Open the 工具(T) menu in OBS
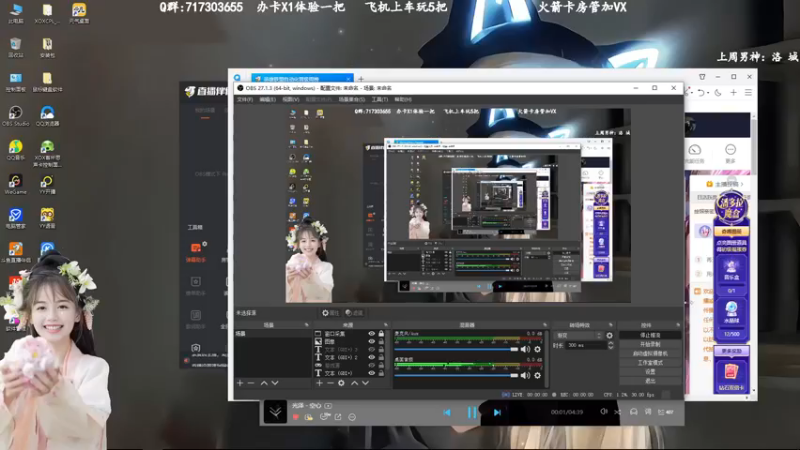 coord(380,99)
